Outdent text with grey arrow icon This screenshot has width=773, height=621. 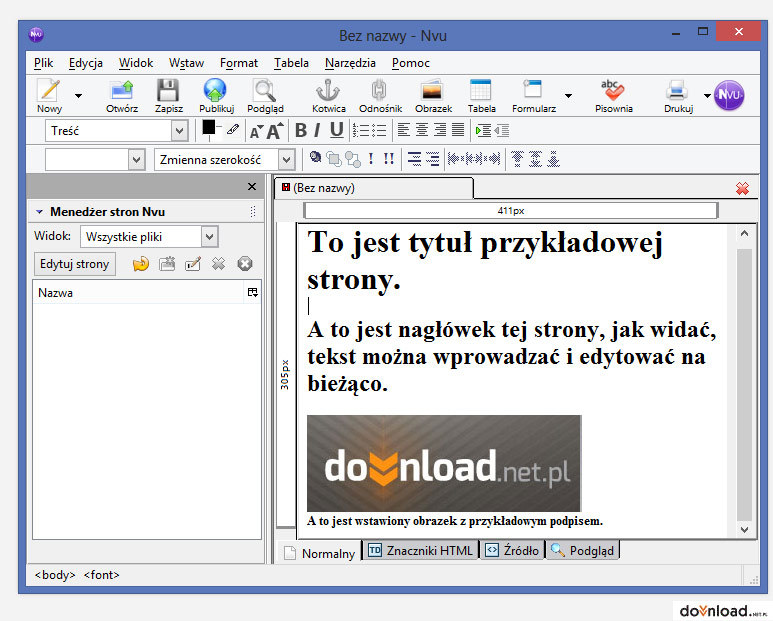coord(501,131)
